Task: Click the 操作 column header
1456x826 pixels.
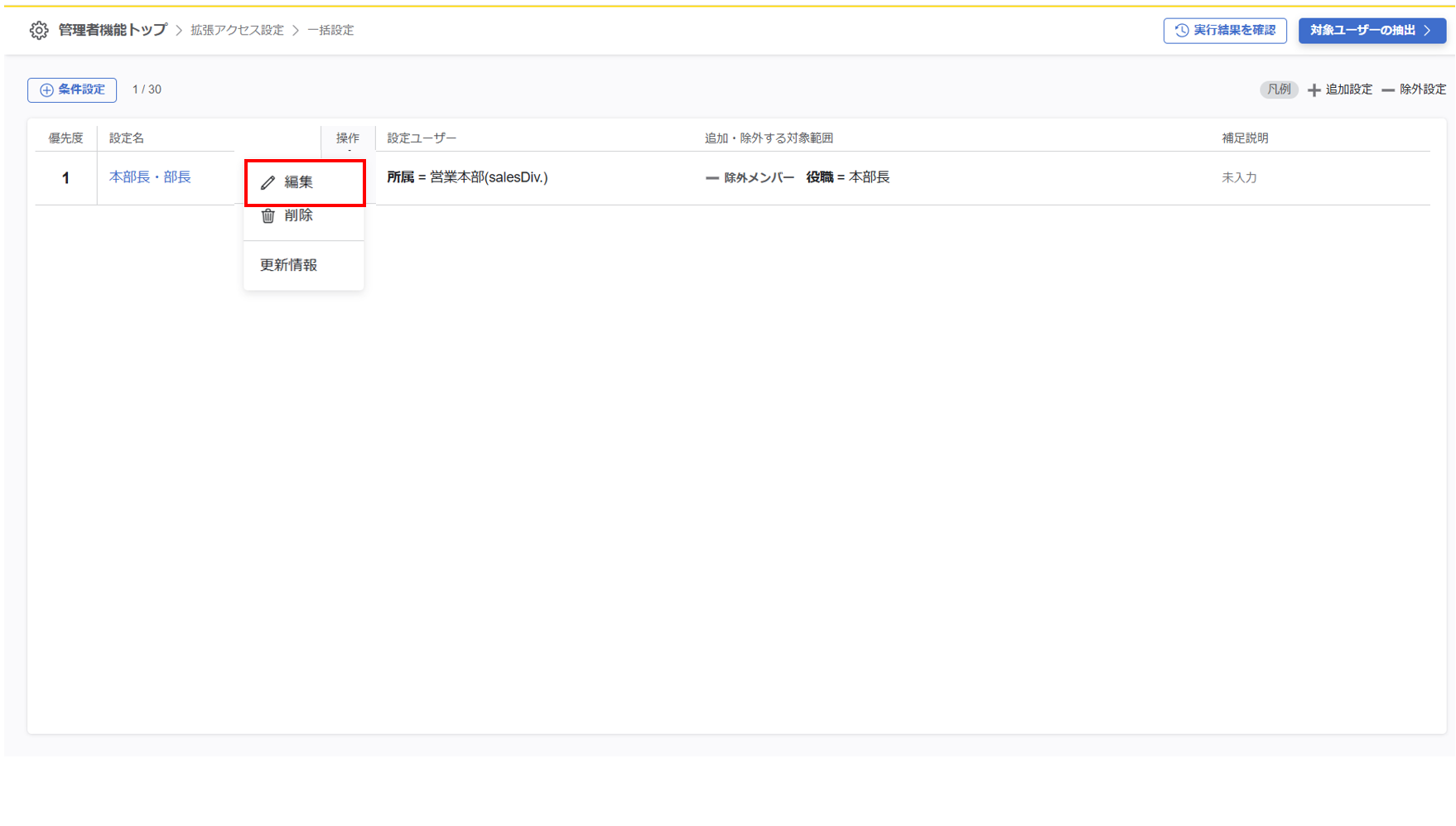Action: tap(348, 138)
